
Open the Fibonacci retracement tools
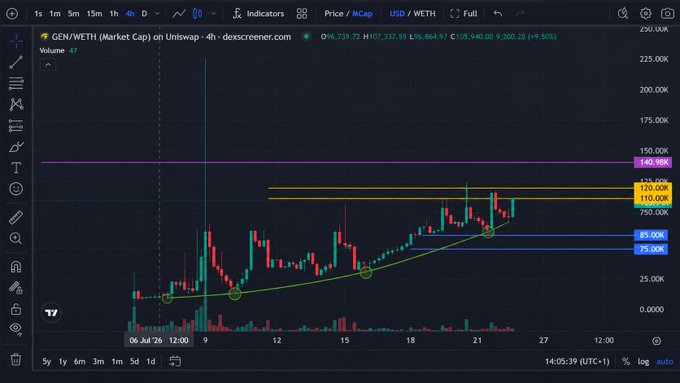tap(16, 83)
